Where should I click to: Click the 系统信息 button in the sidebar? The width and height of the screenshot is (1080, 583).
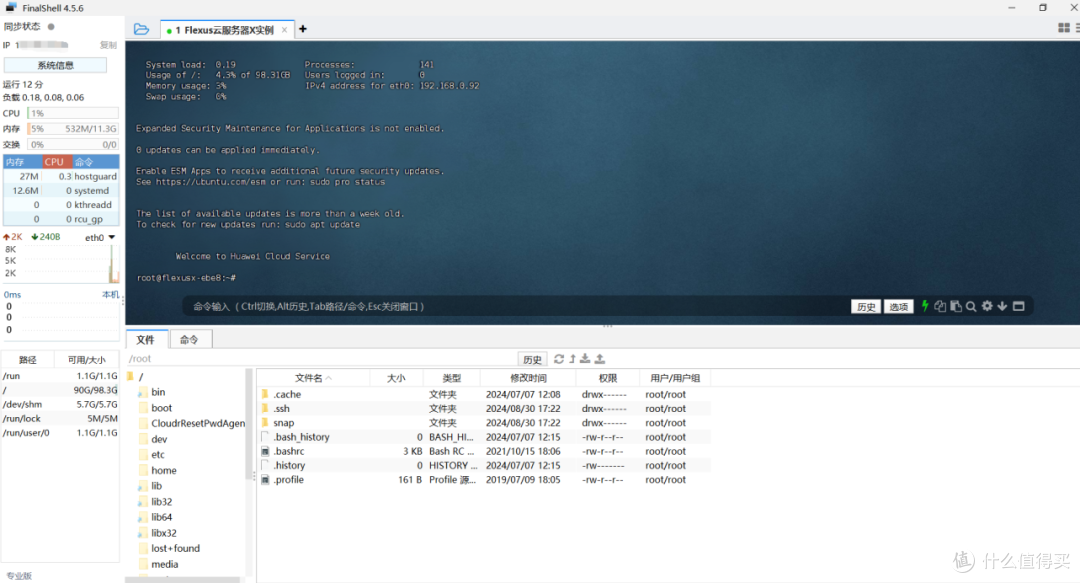click(x=56, y=64)
